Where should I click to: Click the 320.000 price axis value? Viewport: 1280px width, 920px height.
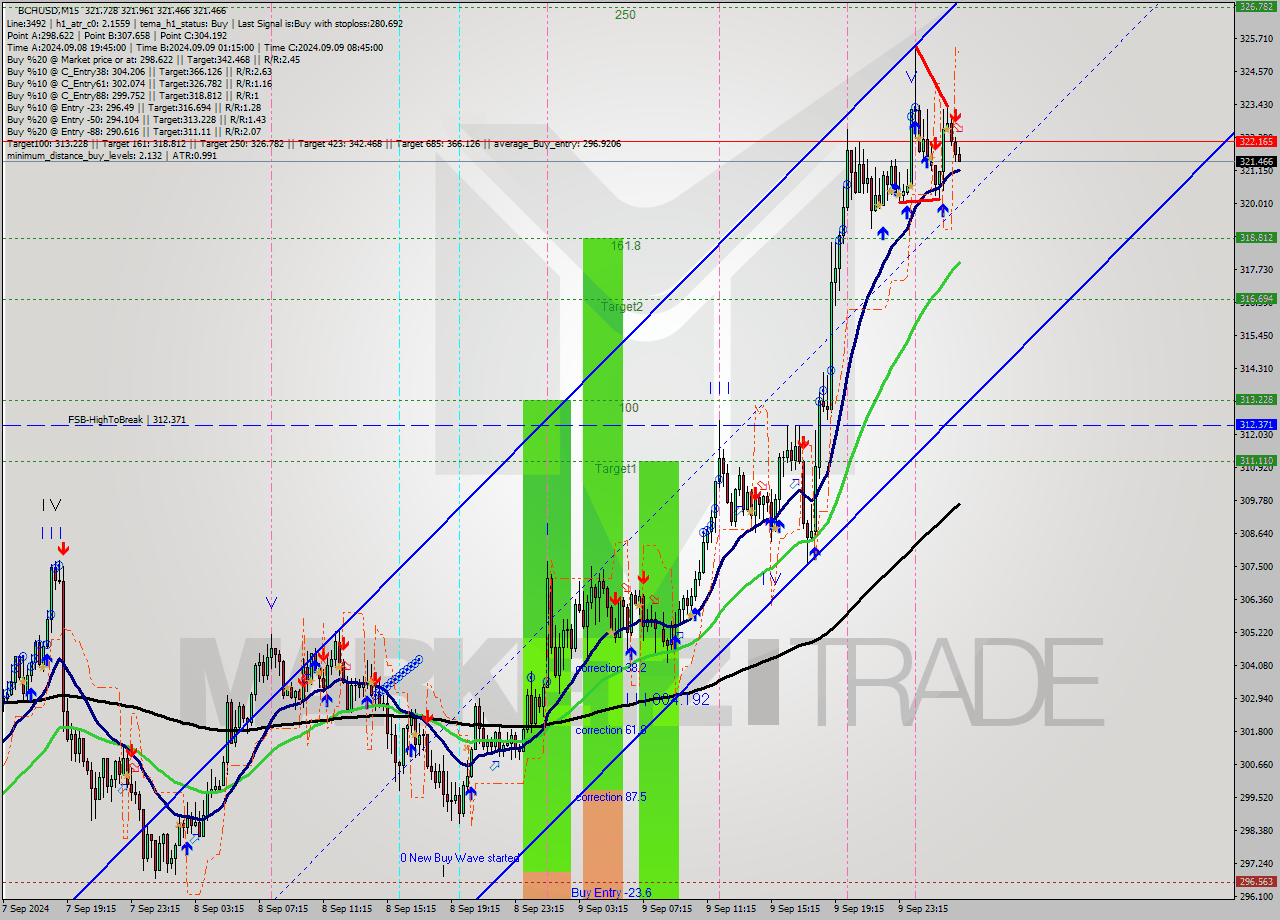pyautogui.click(x=1256, y=204)
